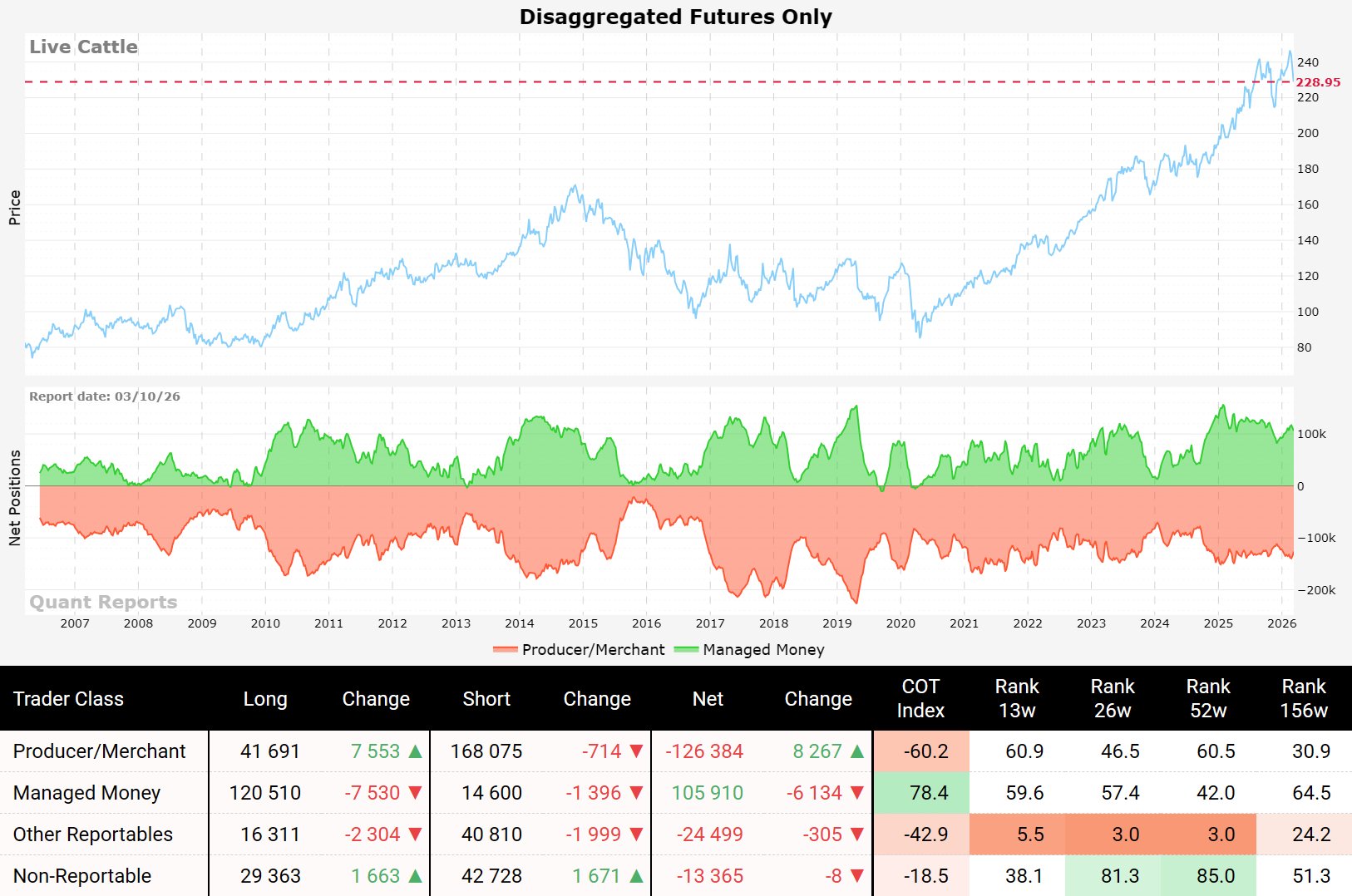Click the Net value -24 499
Viewport: 1352px width, 896px height.
[x=710, y=834]
